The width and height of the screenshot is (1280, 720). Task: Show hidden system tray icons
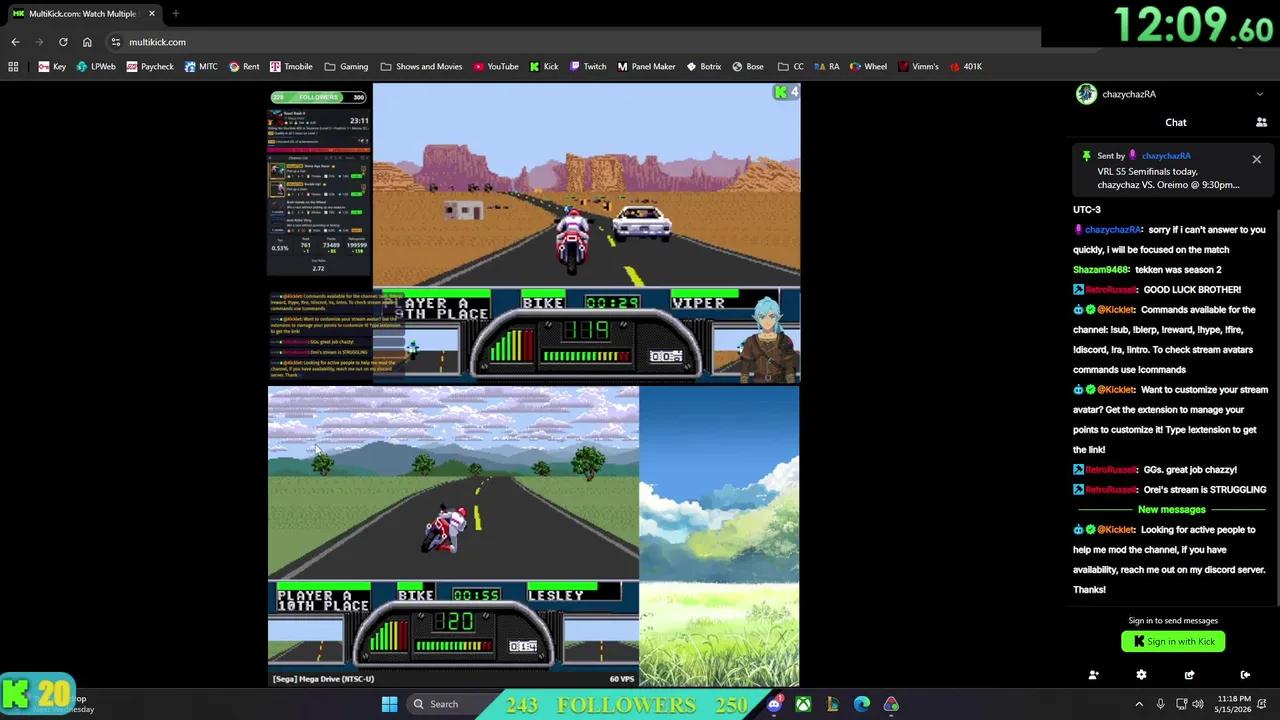click(x=1139, y=704)
